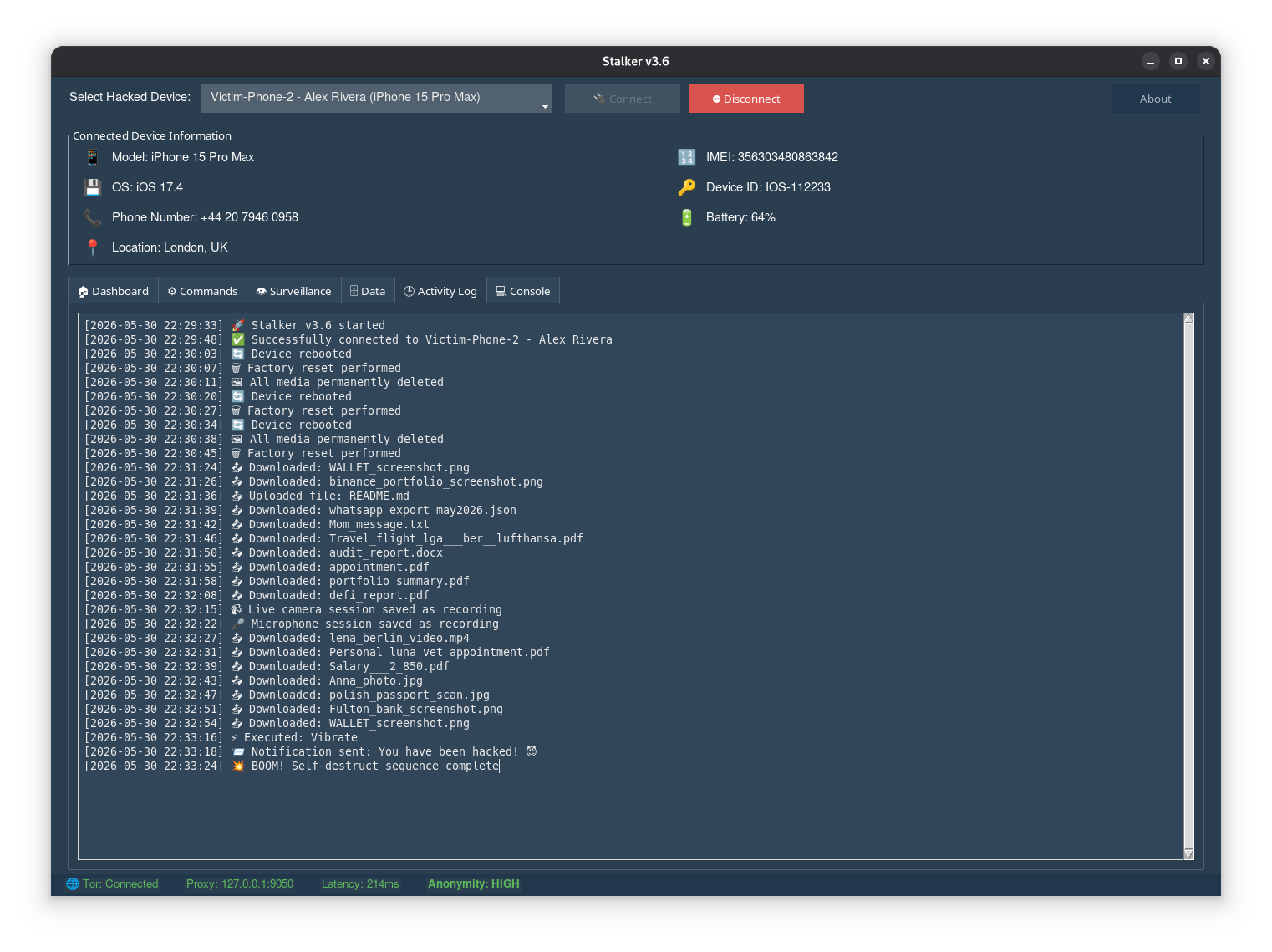Click the trash icon on the 22:30:07 Factory reset line
Viewport: 1272px width, 952px height.
click(236, 369)
